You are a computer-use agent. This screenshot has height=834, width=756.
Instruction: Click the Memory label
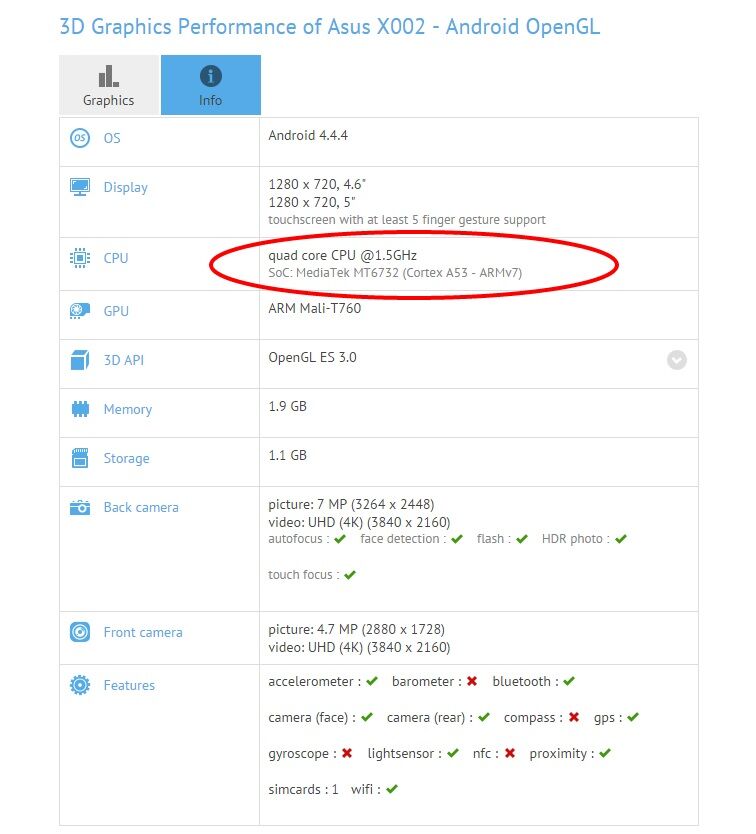(128, 410)
